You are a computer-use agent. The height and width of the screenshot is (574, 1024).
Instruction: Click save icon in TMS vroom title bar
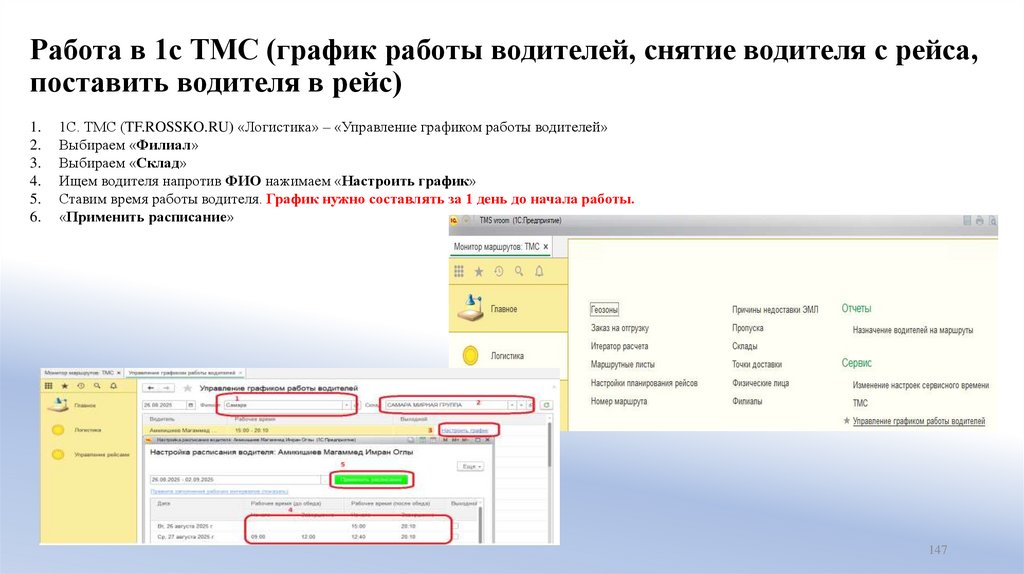[967, 221]
